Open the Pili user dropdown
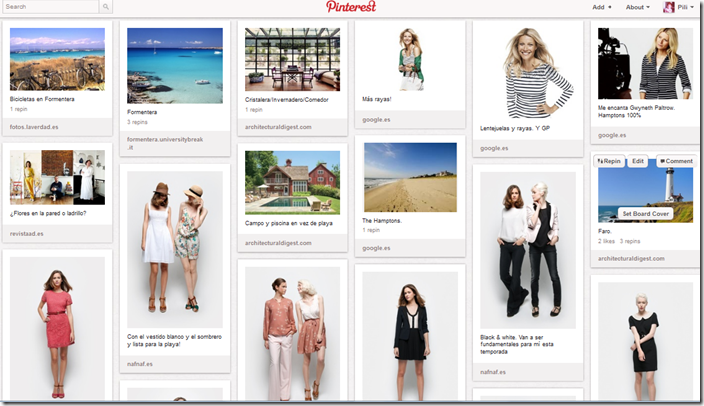 click(686, 7)
